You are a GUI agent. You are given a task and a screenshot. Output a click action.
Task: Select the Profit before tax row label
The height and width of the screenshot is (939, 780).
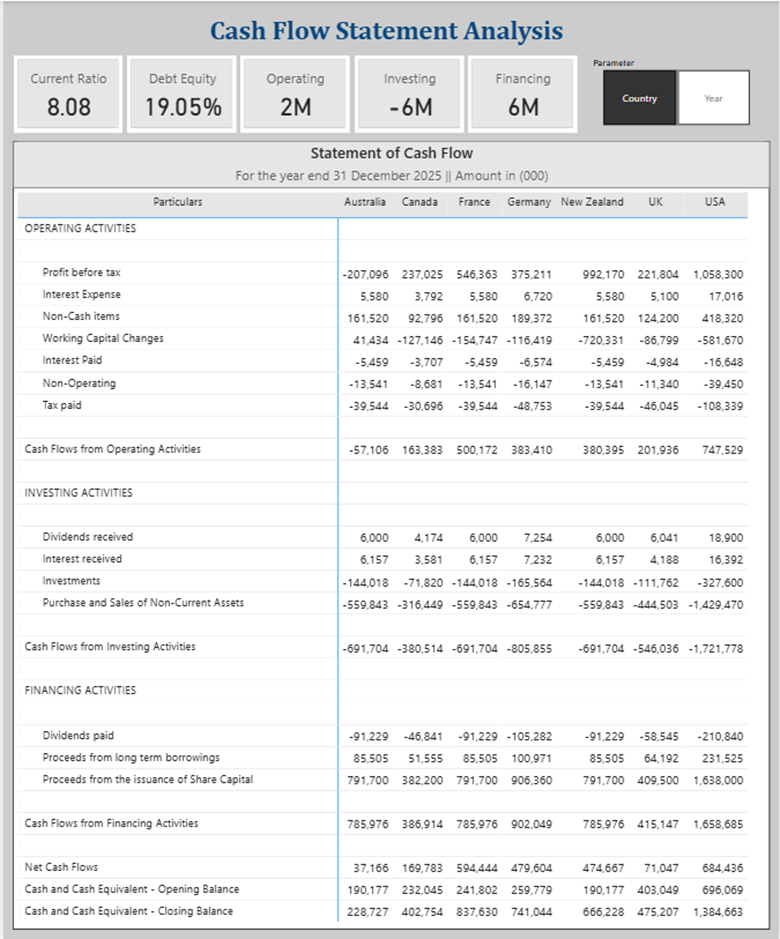[82, 272]
